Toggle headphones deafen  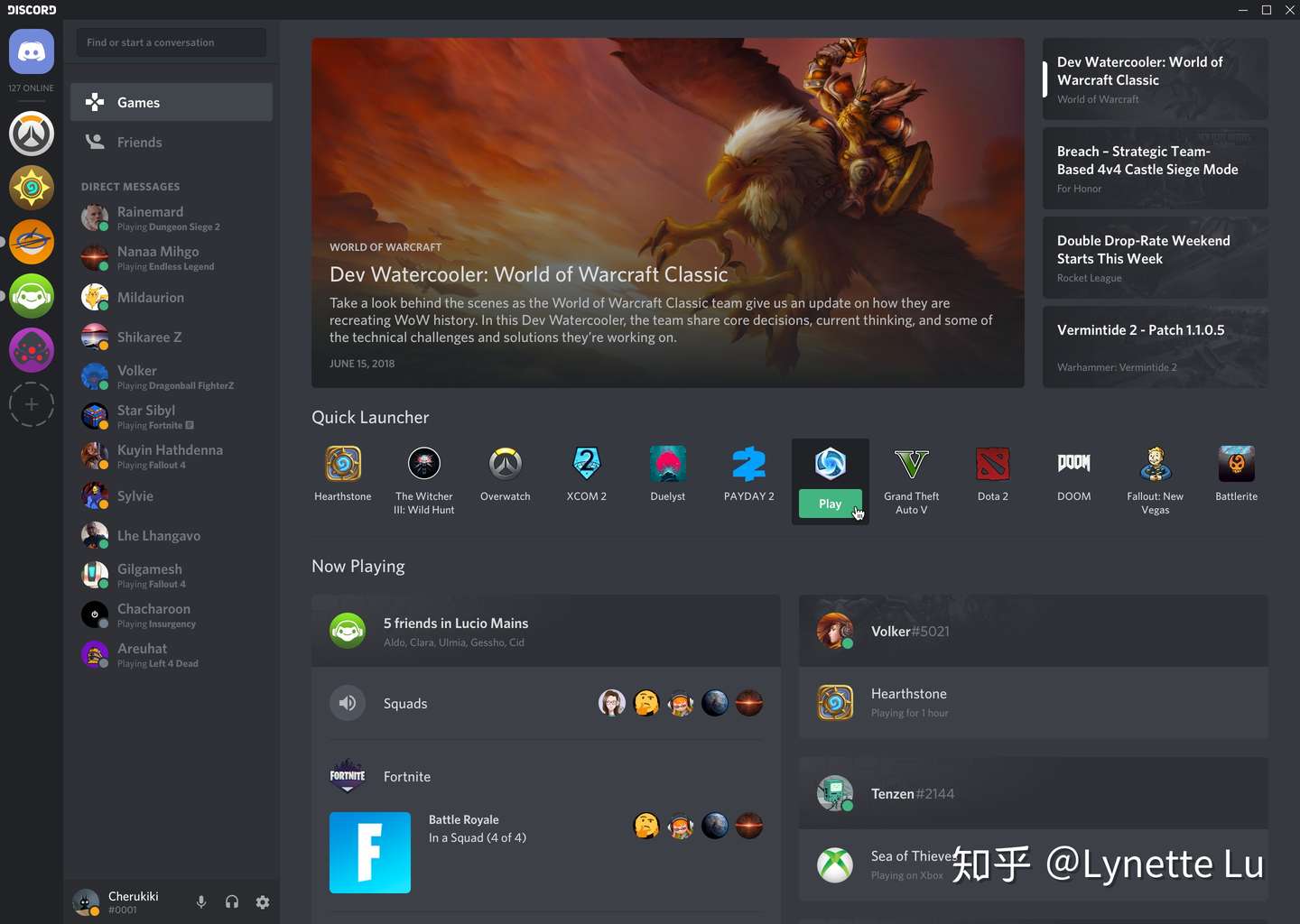click(232, 902)
